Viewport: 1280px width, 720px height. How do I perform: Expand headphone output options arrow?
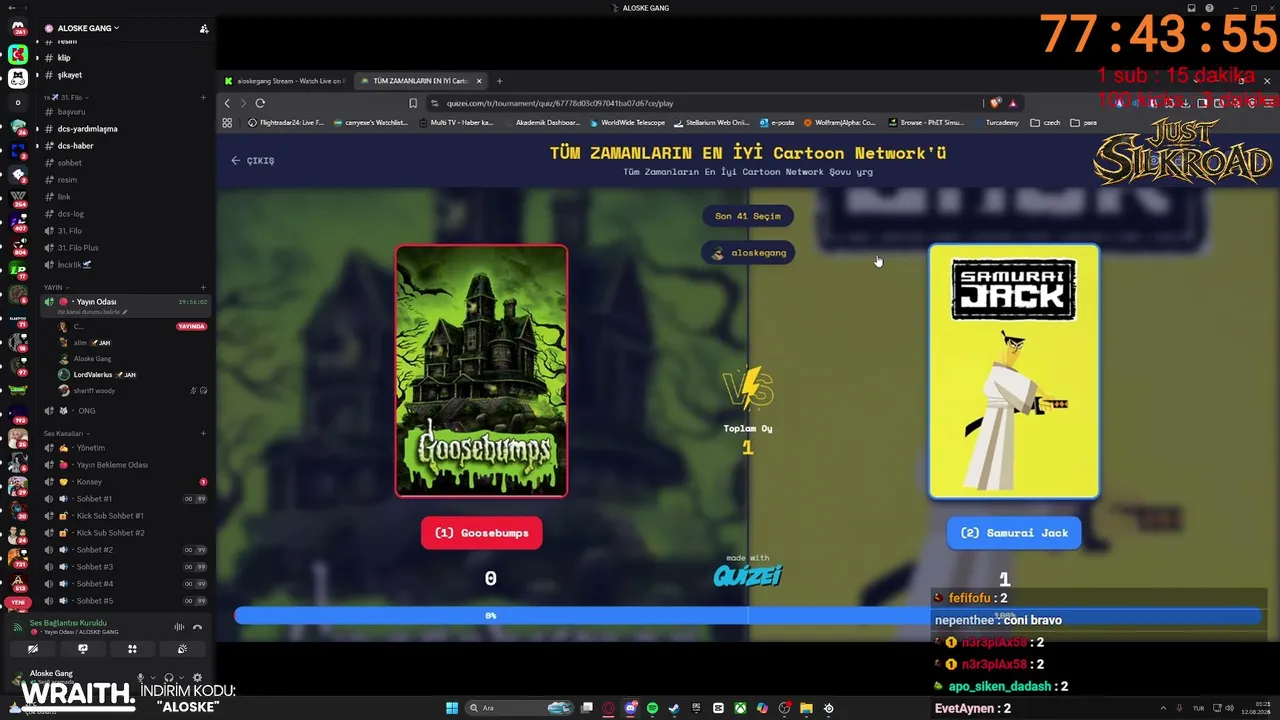click(x=181, y=678)
